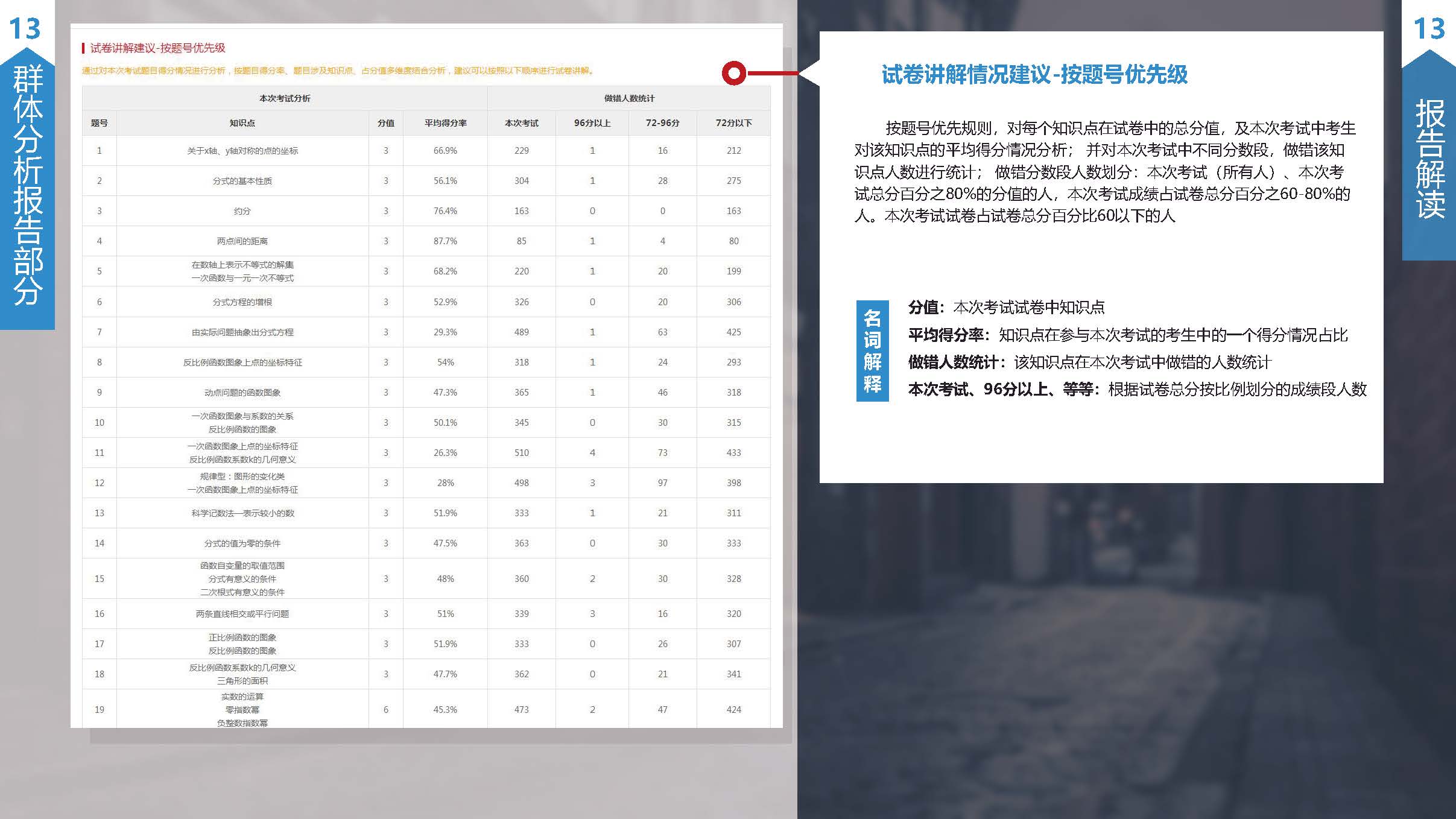This screenshot has height=819, width=1456.
Task: Click the 76.4% average score rate
Action: pos(445,211)
